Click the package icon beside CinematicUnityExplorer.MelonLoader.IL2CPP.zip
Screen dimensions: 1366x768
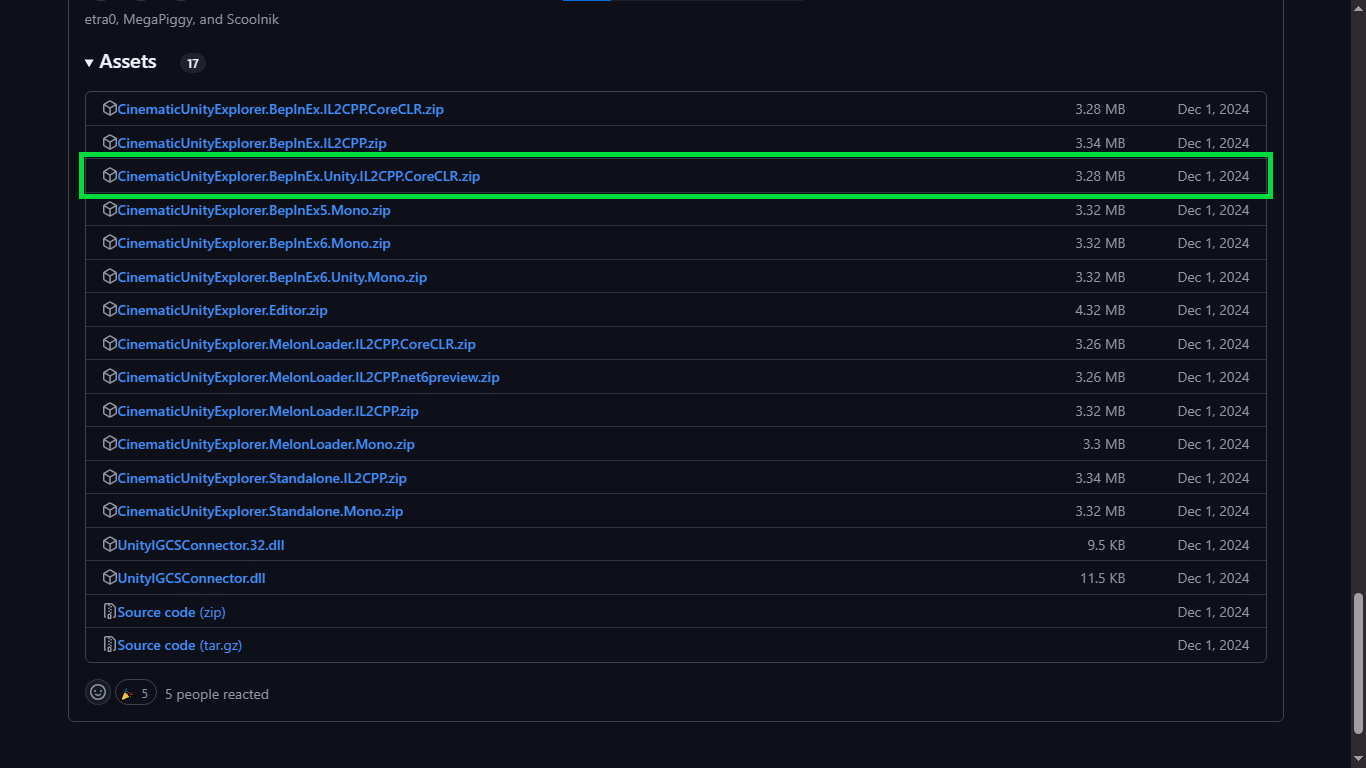point(110,411)
